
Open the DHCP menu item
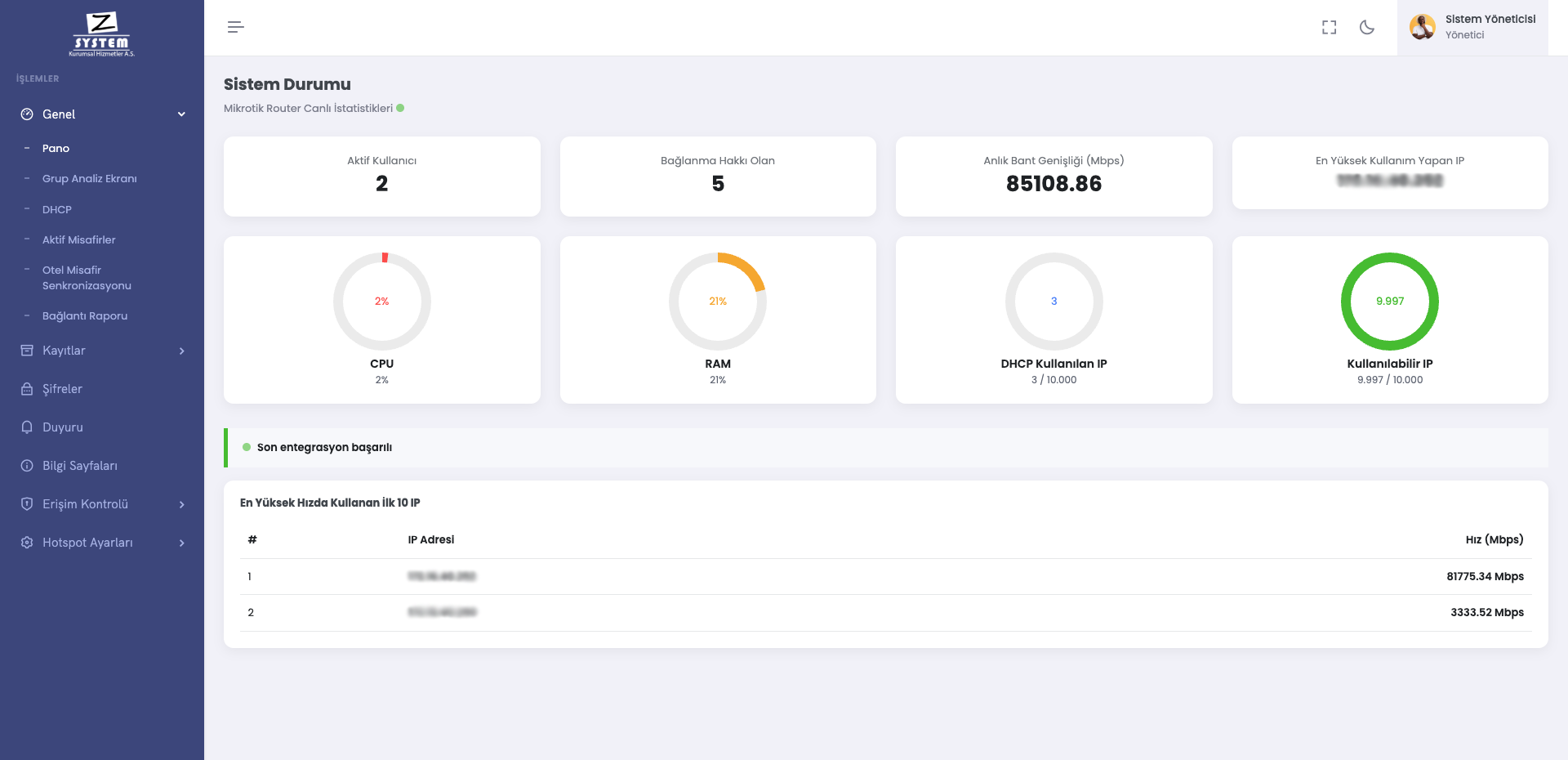tap(57, 209)
